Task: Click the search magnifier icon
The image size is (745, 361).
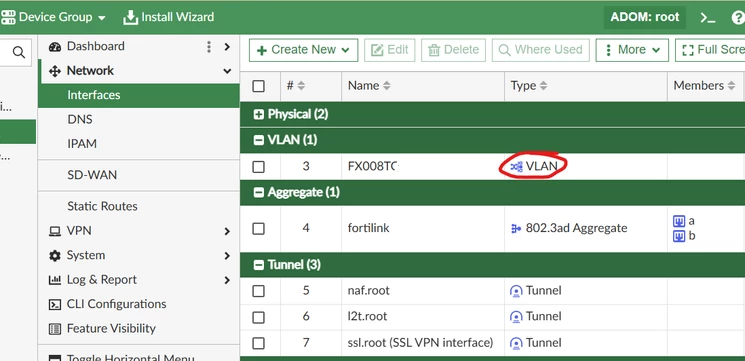Action: [19, 52]
